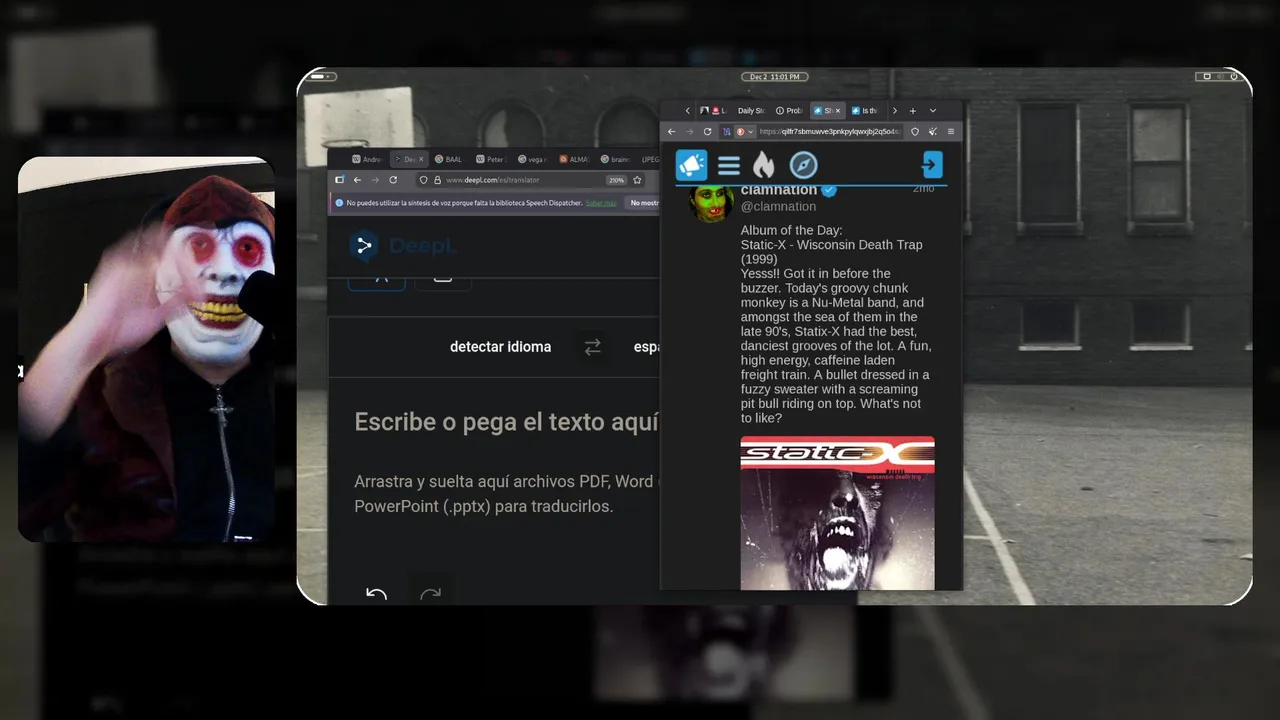
Task: Click the Tor circuit icon in URL bar
Action: (727, 131)
